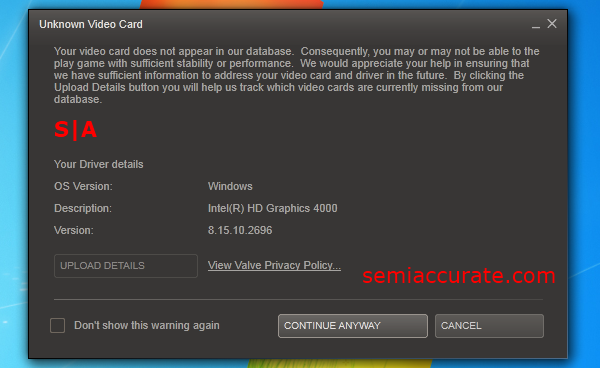This screenshot has width=600, height=368.
Task: Click the warning paragraph about your video card
Action: pyautogui.click(x=297, y=75)
